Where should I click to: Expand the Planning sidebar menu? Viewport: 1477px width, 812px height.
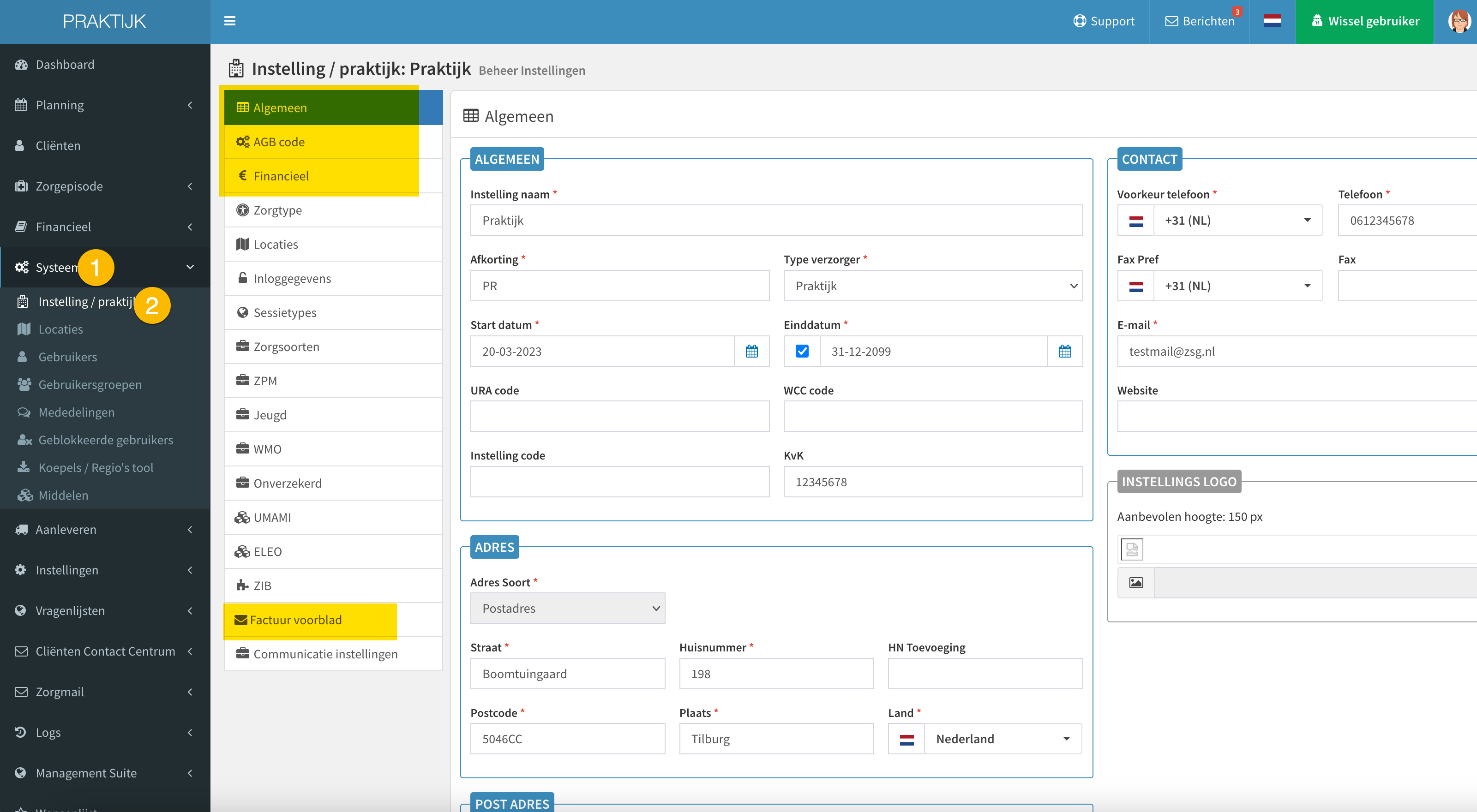point(105,105)
